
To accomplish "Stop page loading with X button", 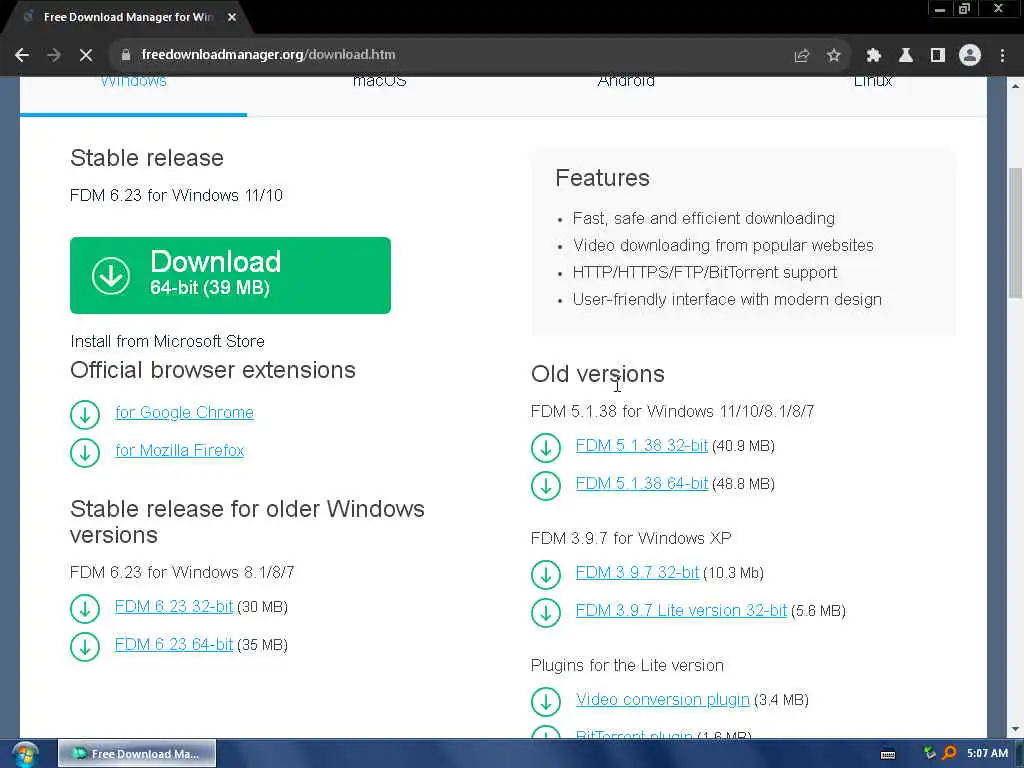I will pyautogui.click(x=86, y=55).
